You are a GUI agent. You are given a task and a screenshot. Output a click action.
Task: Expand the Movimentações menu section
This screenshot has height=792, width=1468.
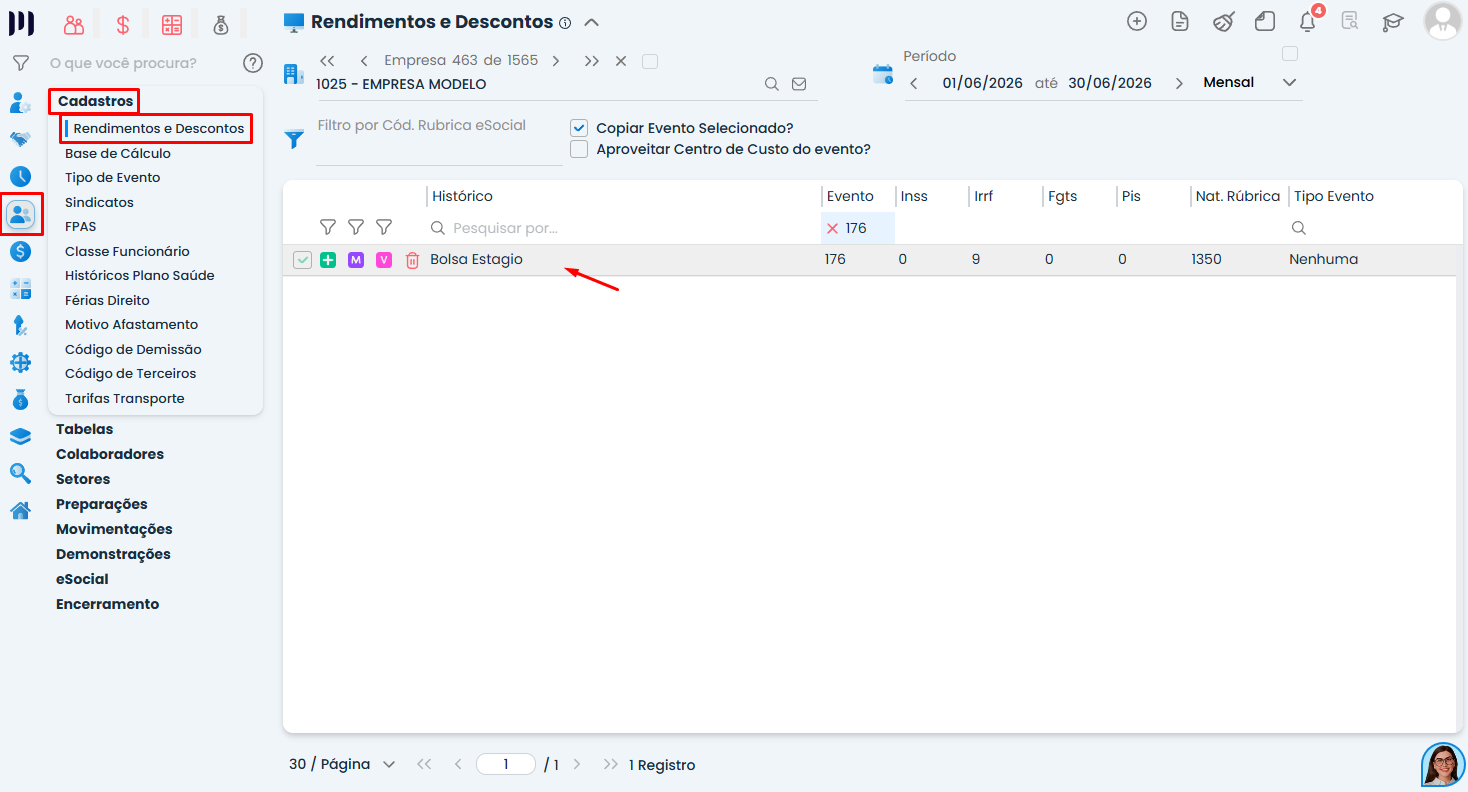[x=114, y=529]
